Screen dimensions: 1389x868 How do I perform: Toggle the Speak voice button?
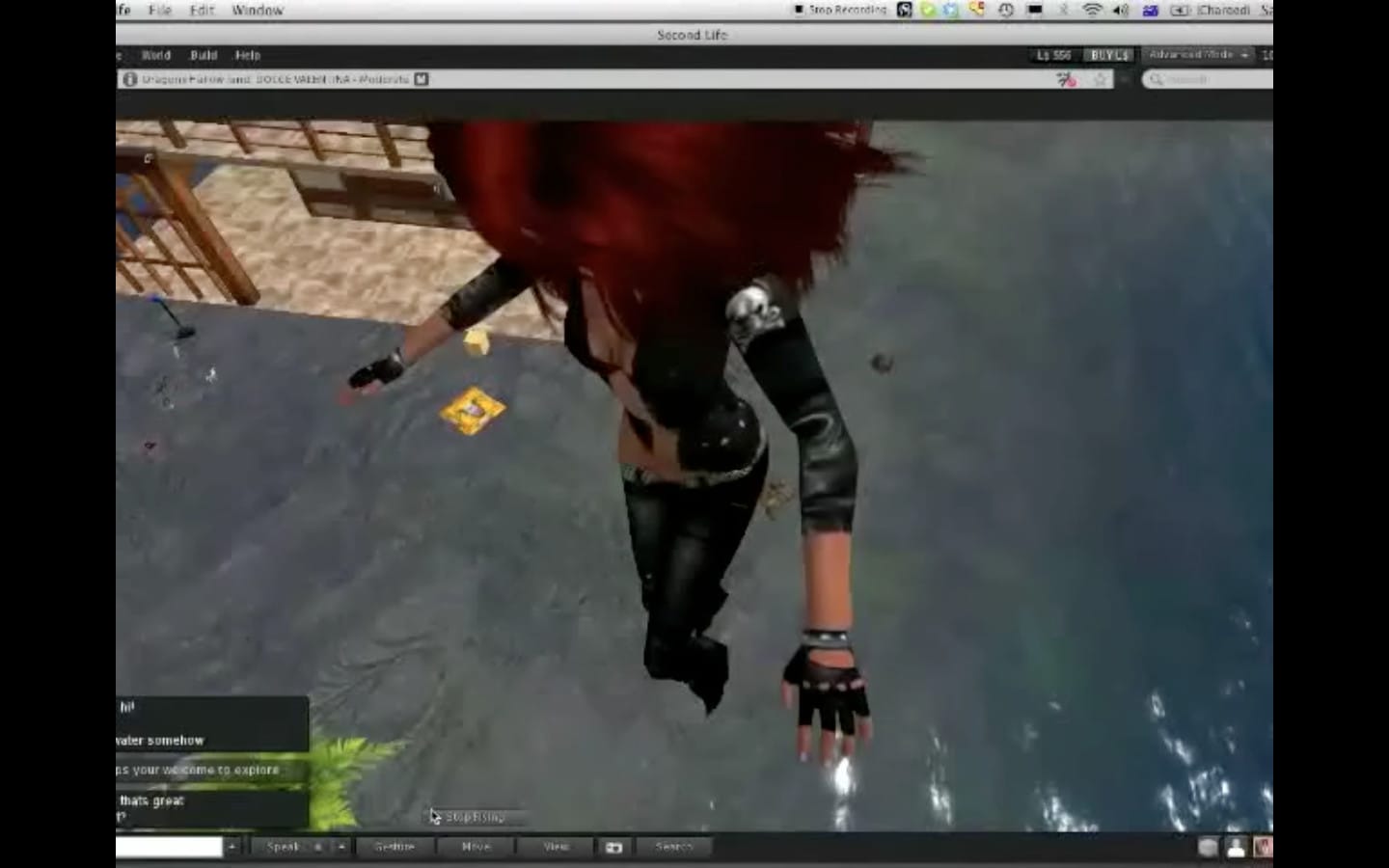click(x=283, y=847)
